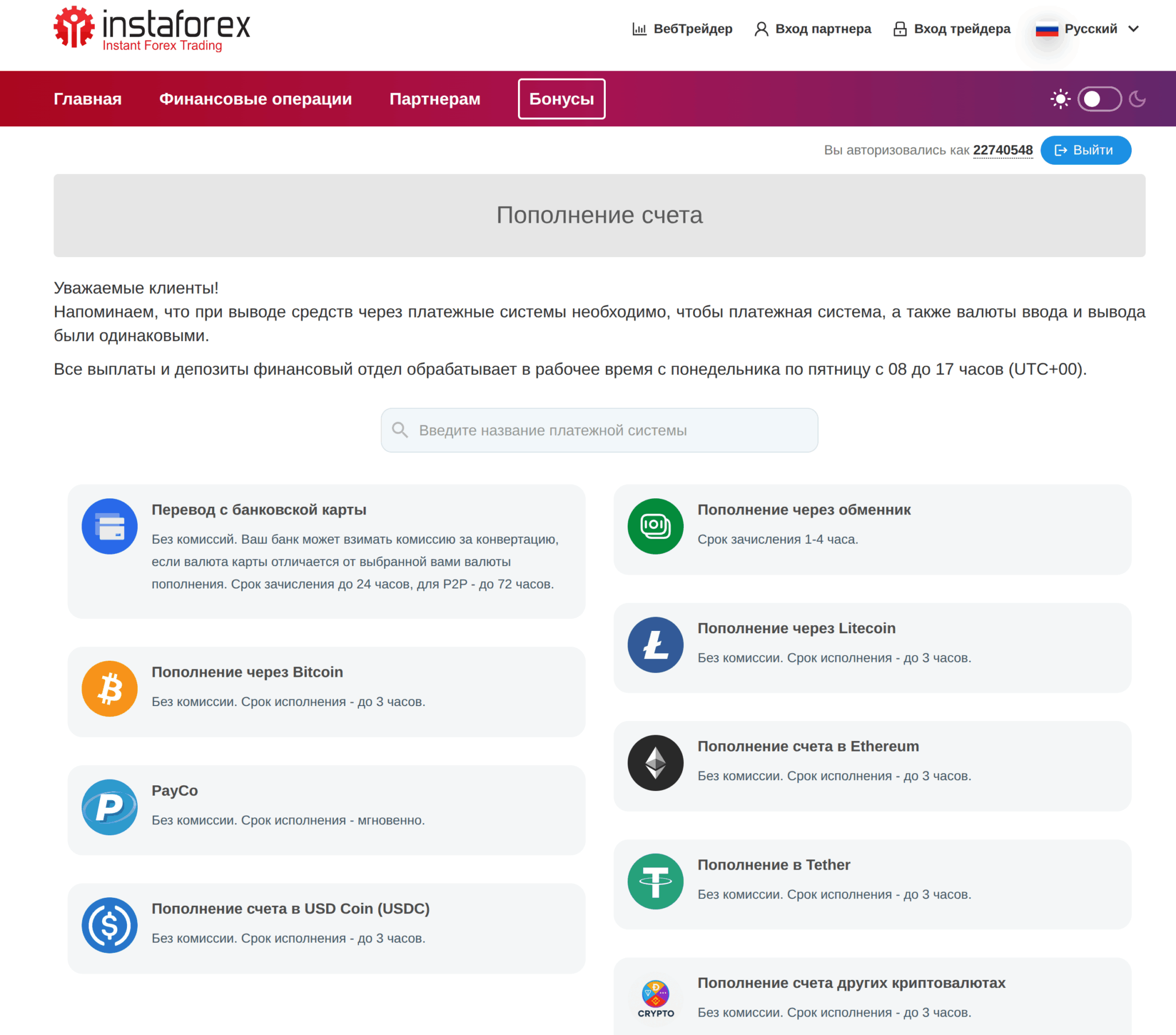Click the orange Bitcoin icon
This screenshot has height=1035, width=1176.
(x=109, y=688)
